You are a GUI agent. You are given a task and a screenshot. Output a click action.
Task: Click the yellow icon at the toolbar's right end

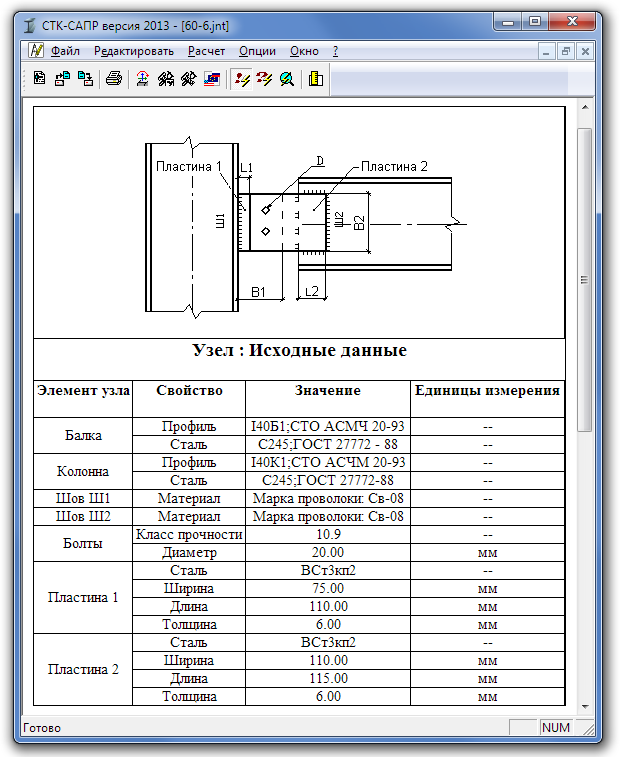316,79
